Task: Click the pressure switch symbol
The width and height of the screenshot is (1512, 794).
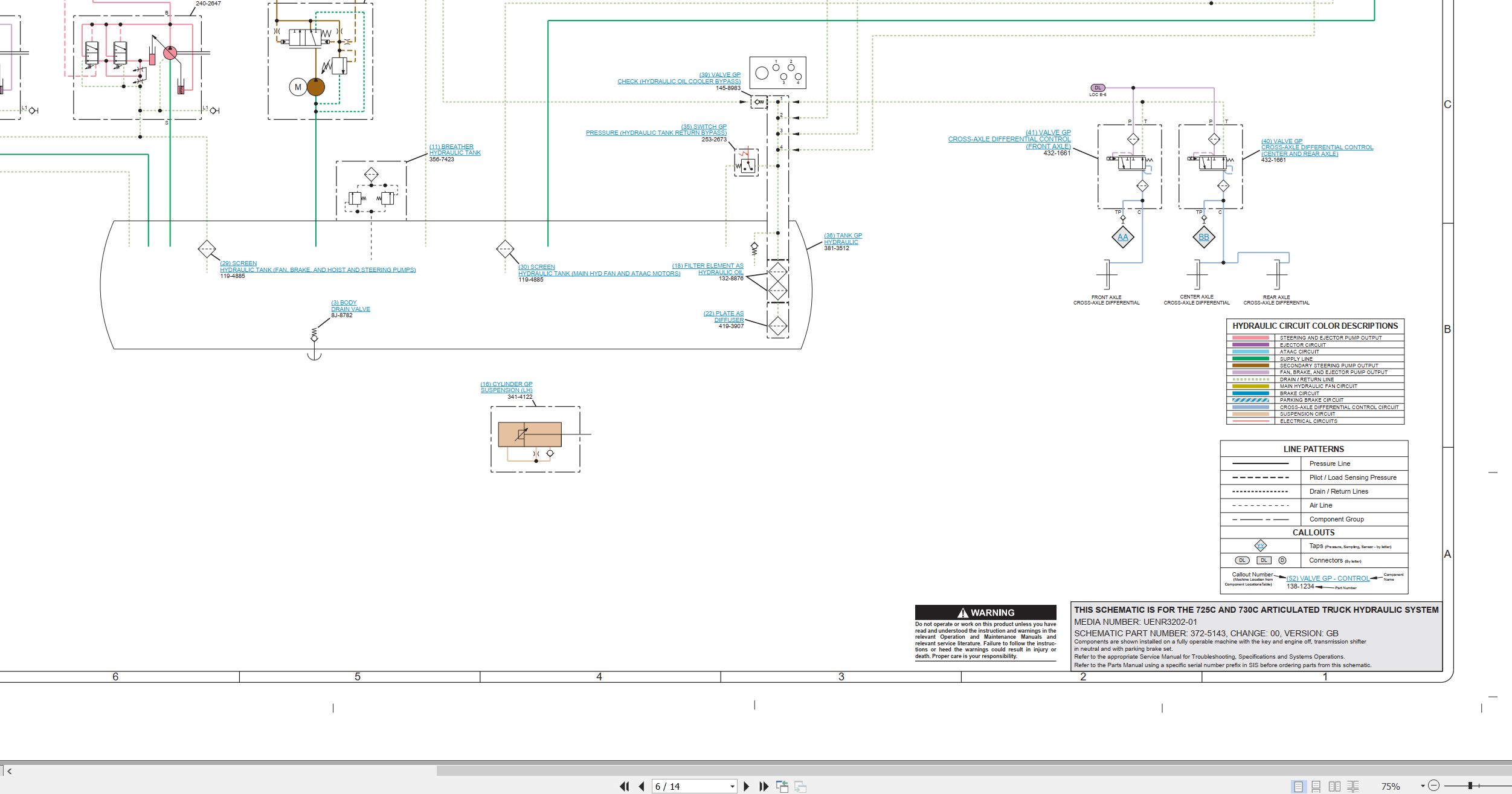Action: pyautogui.click(x=747, y=163)
